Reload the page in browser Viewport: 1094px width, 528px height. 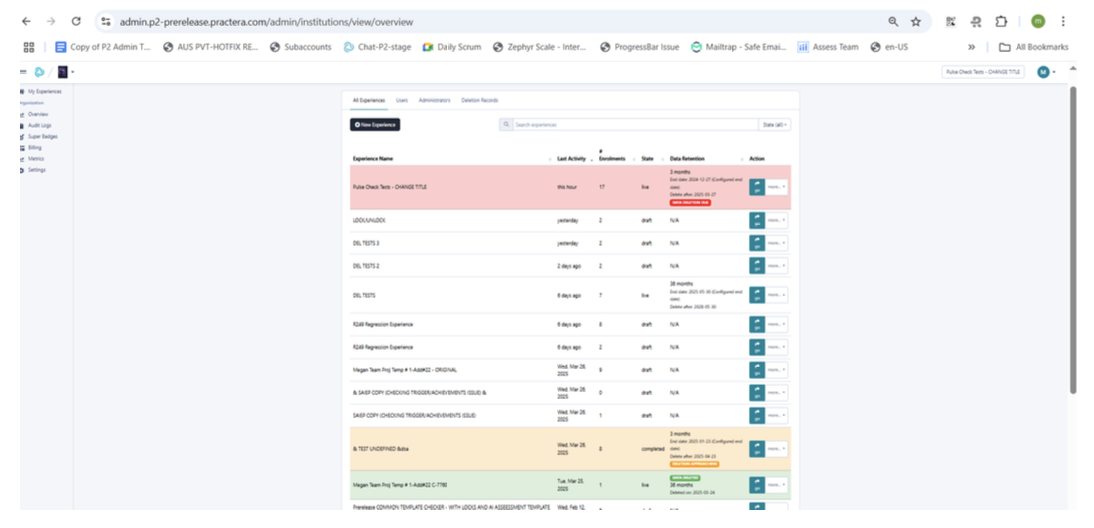pyautogui.click(x=76, y=21)
